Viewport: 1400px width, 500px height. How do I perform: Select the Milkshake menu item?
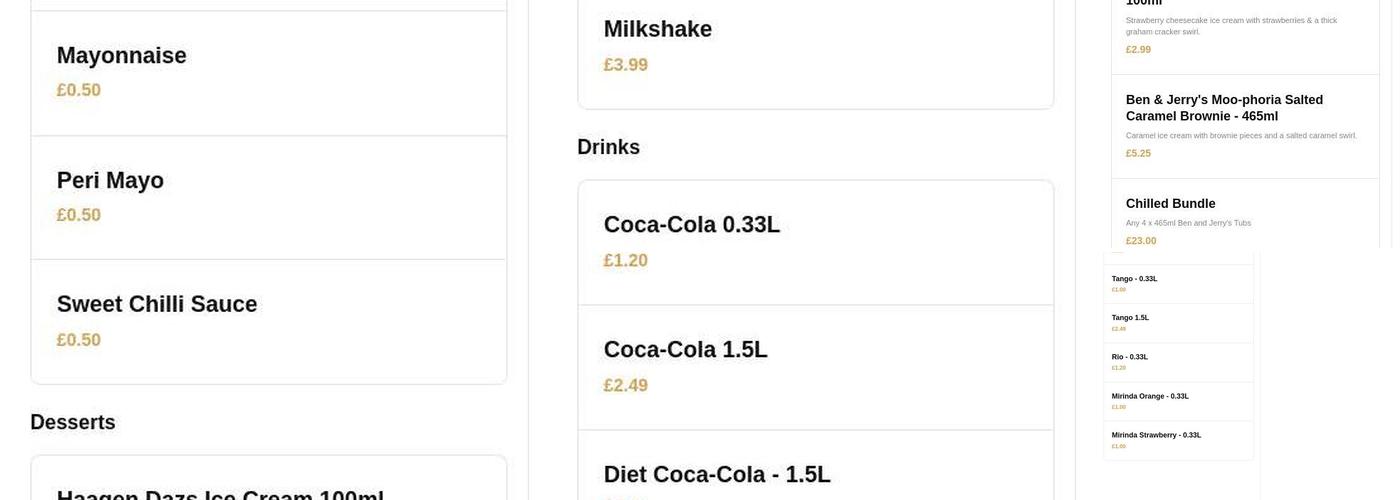pos(815,46)
